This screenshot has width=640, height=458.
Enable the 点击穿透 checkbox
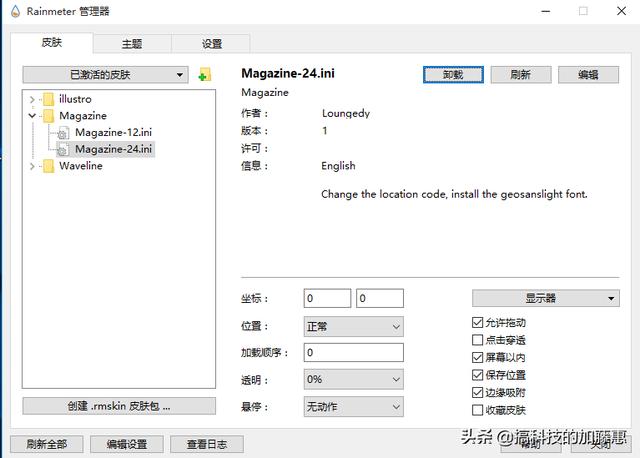pyautogui.click(x=477, y=340)
